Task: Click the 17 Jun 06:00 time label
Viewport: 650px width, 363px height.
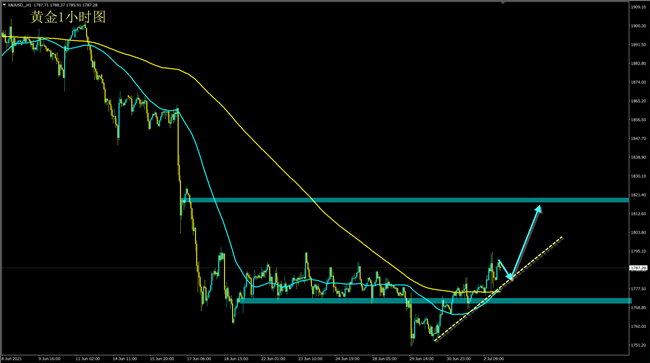Action: point(199,359)
